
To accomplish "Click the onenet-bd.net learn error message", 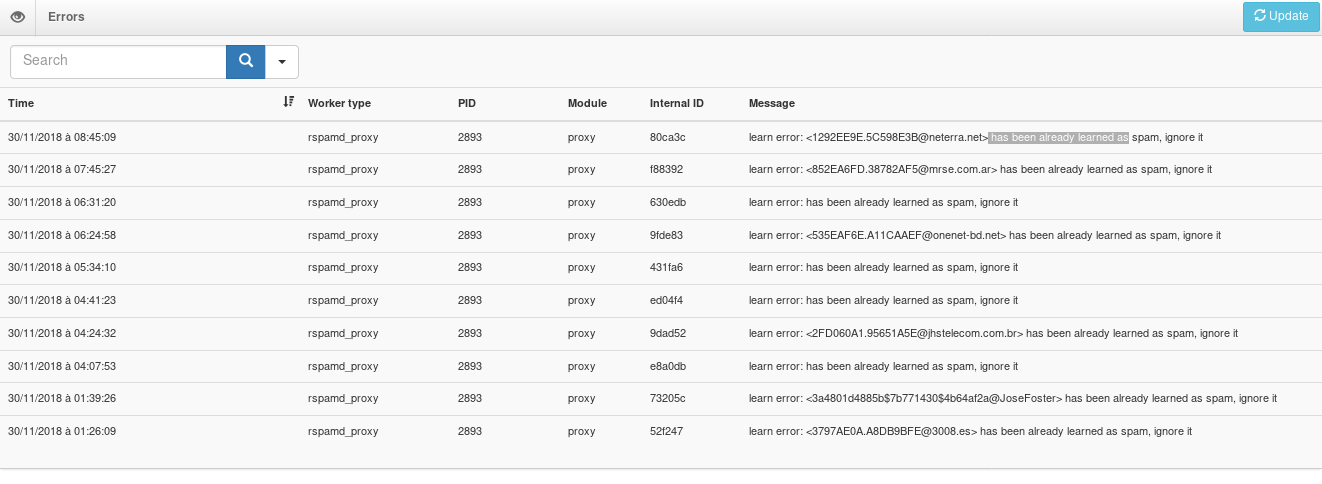I will click(985, 236).
